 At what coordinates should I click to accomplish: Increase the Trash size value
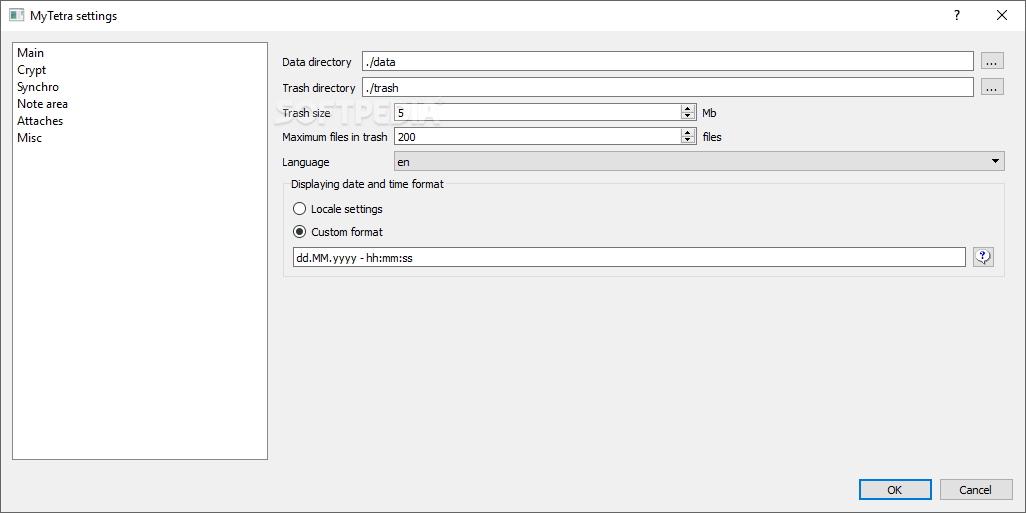tap(687, 109)
